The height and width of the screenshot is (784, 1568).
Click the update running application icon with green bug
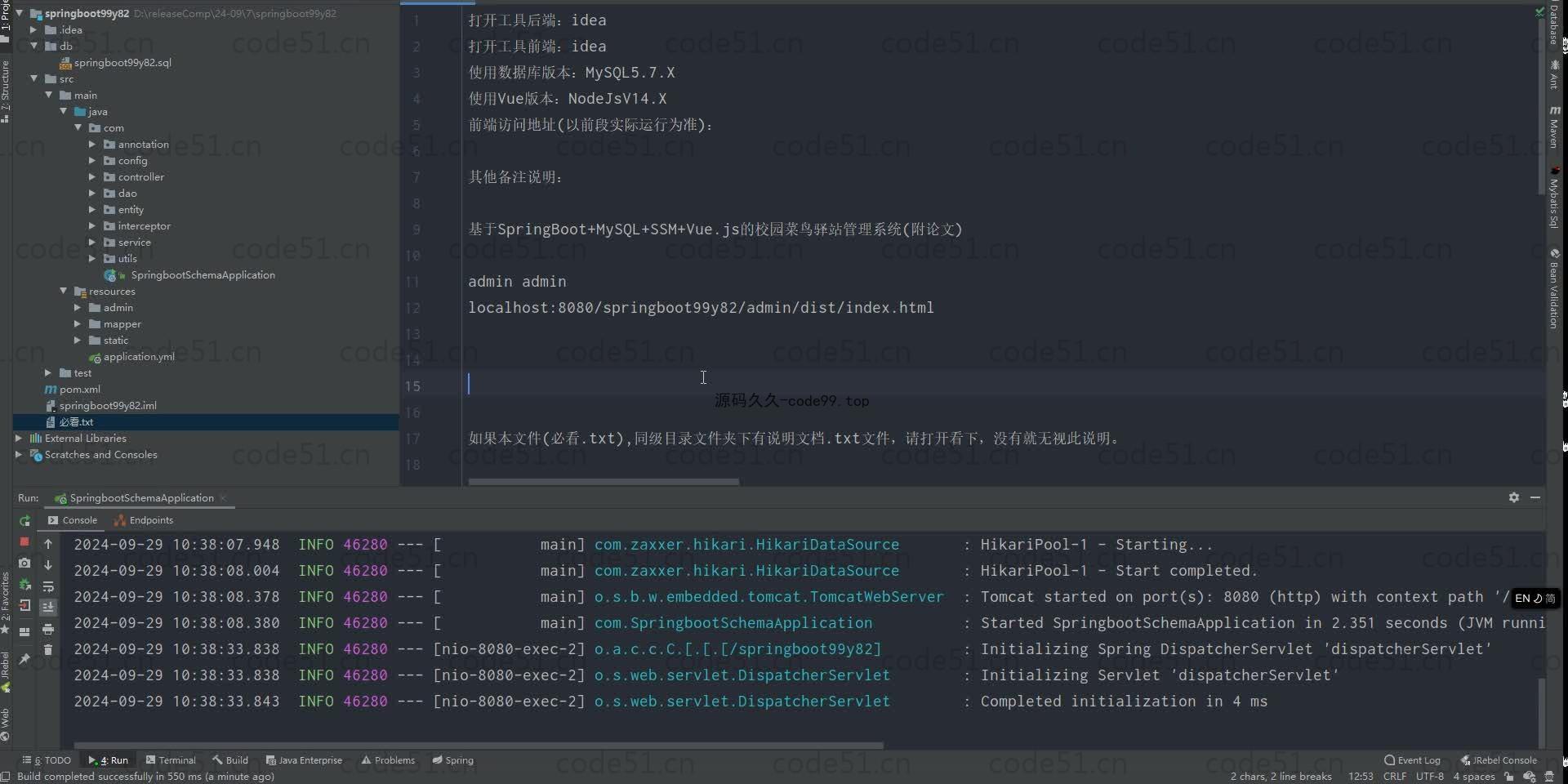pyautogui.click(x=24, y=585)
